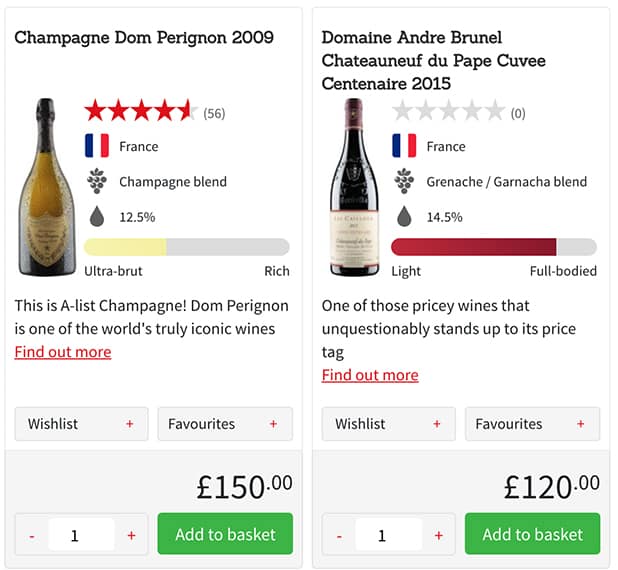The height and width of the screenshot is (570, 618).
Task: Click the French flag icon for Andre Brunel wine
Action: tap(404, 146)
